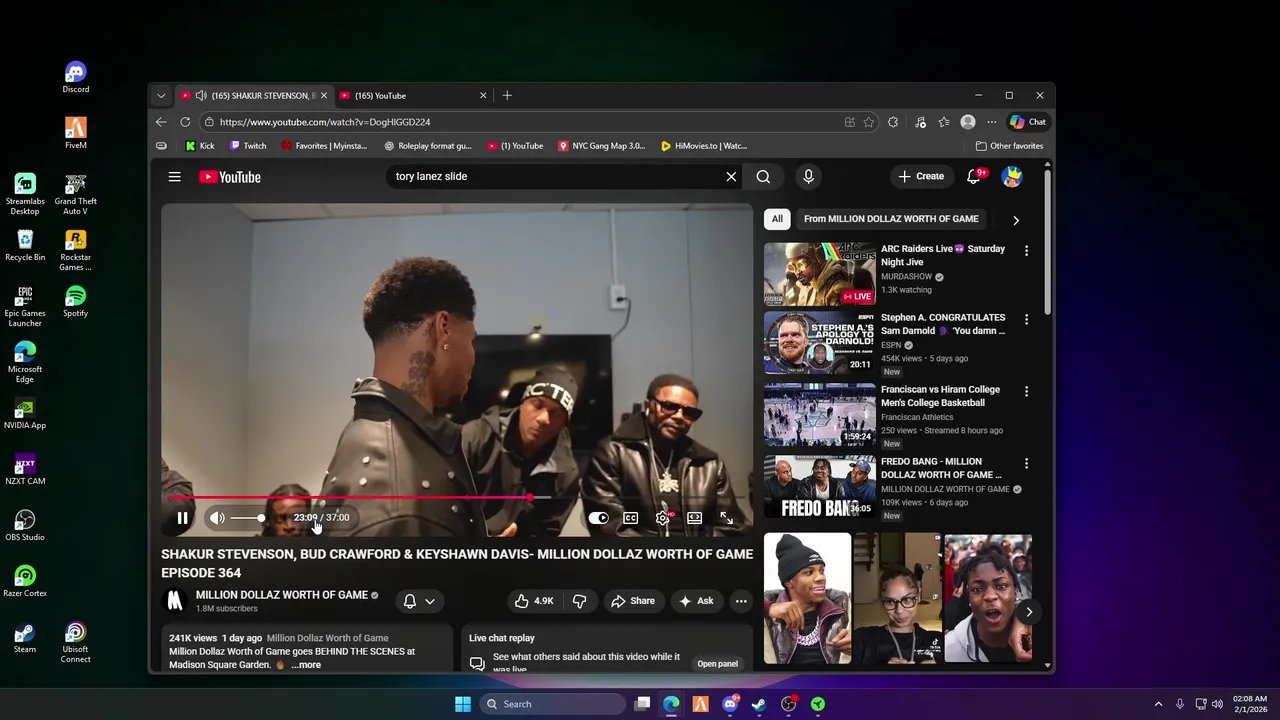Open the account avatar menu
Viewport: 1280px width, 720px height.
(1012, 177)
